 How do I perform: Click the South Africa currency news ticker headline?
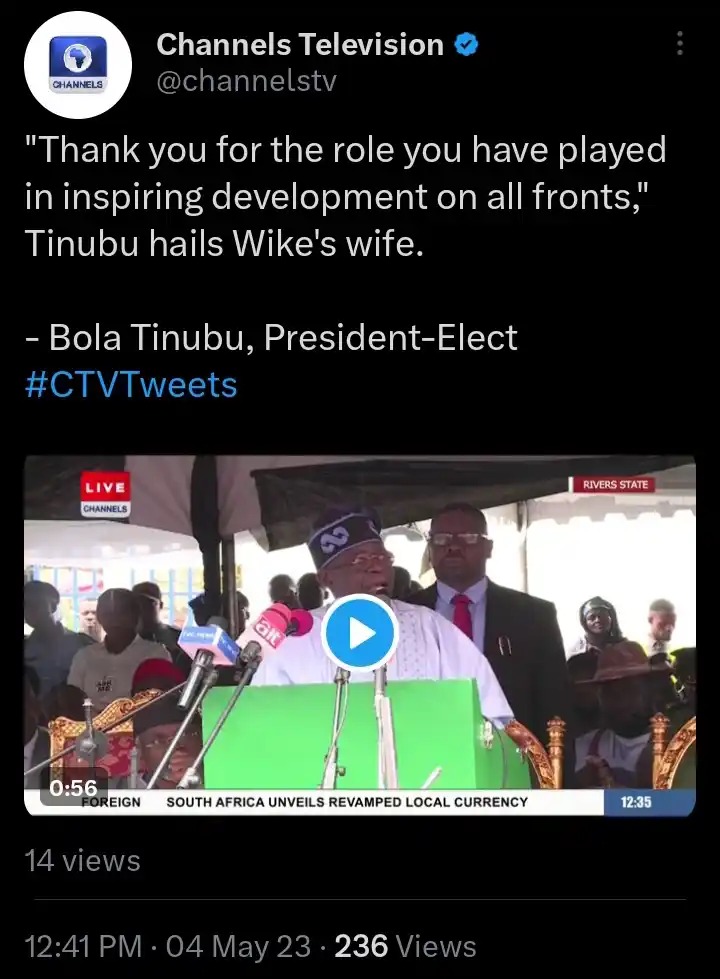pos(347,802)
